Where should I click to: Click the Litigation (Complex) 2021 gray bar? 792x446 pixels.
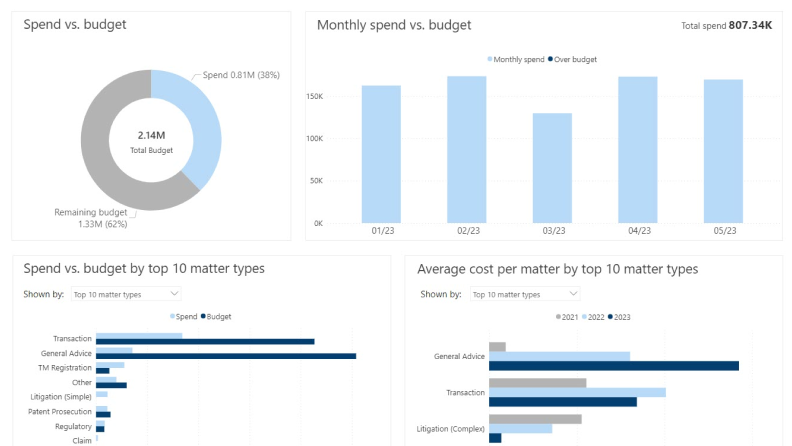(535, 419)
